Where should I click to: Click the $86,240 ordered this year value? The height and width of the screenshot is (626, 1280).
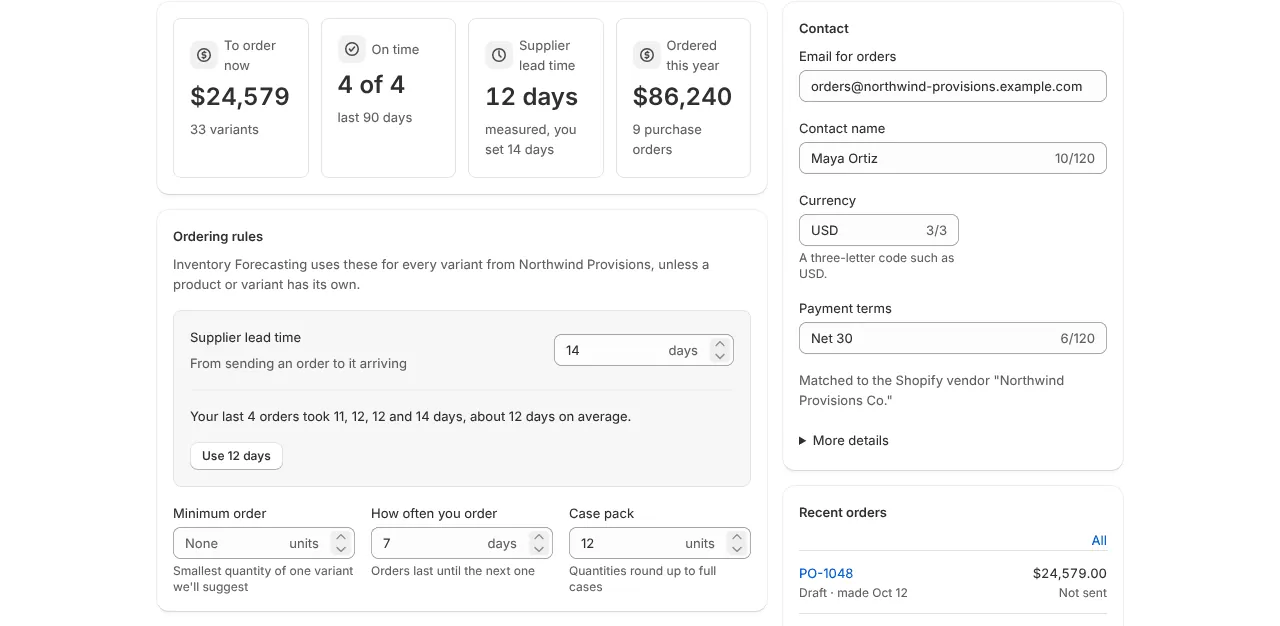(683, 97)
